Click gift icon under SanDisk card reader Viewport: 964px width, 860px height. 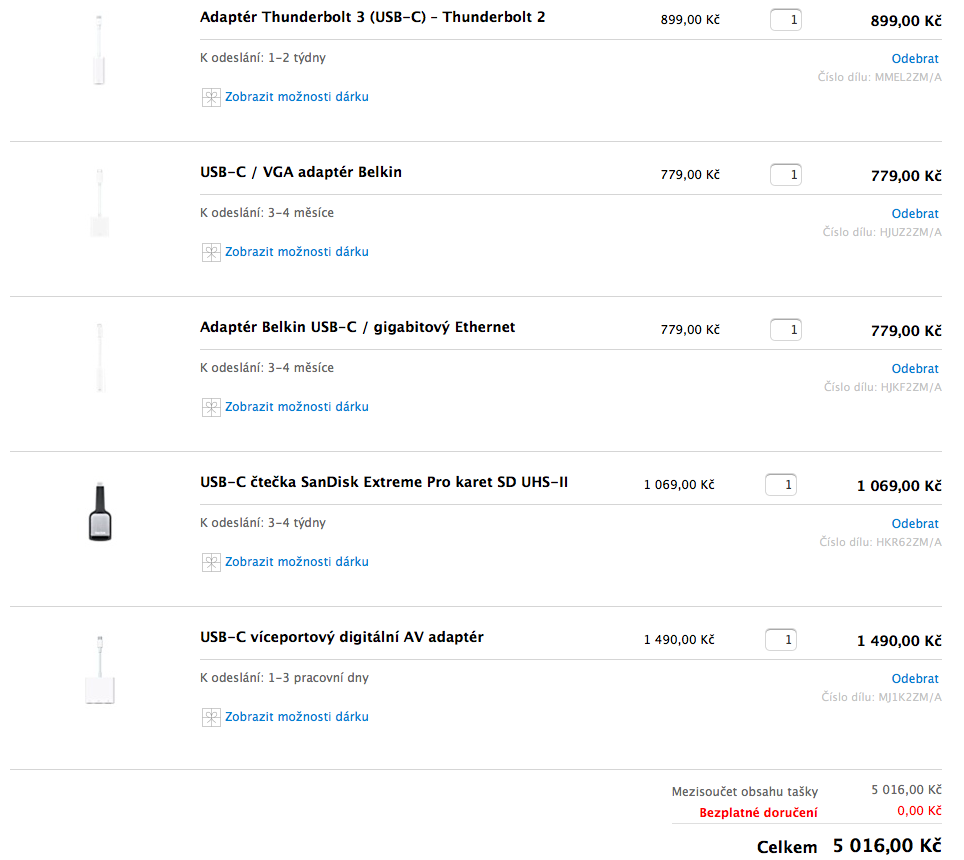coord(211,562)
